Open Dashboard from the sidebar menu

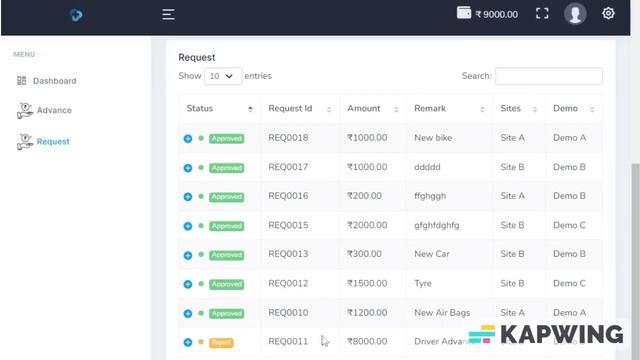[55, 81]
